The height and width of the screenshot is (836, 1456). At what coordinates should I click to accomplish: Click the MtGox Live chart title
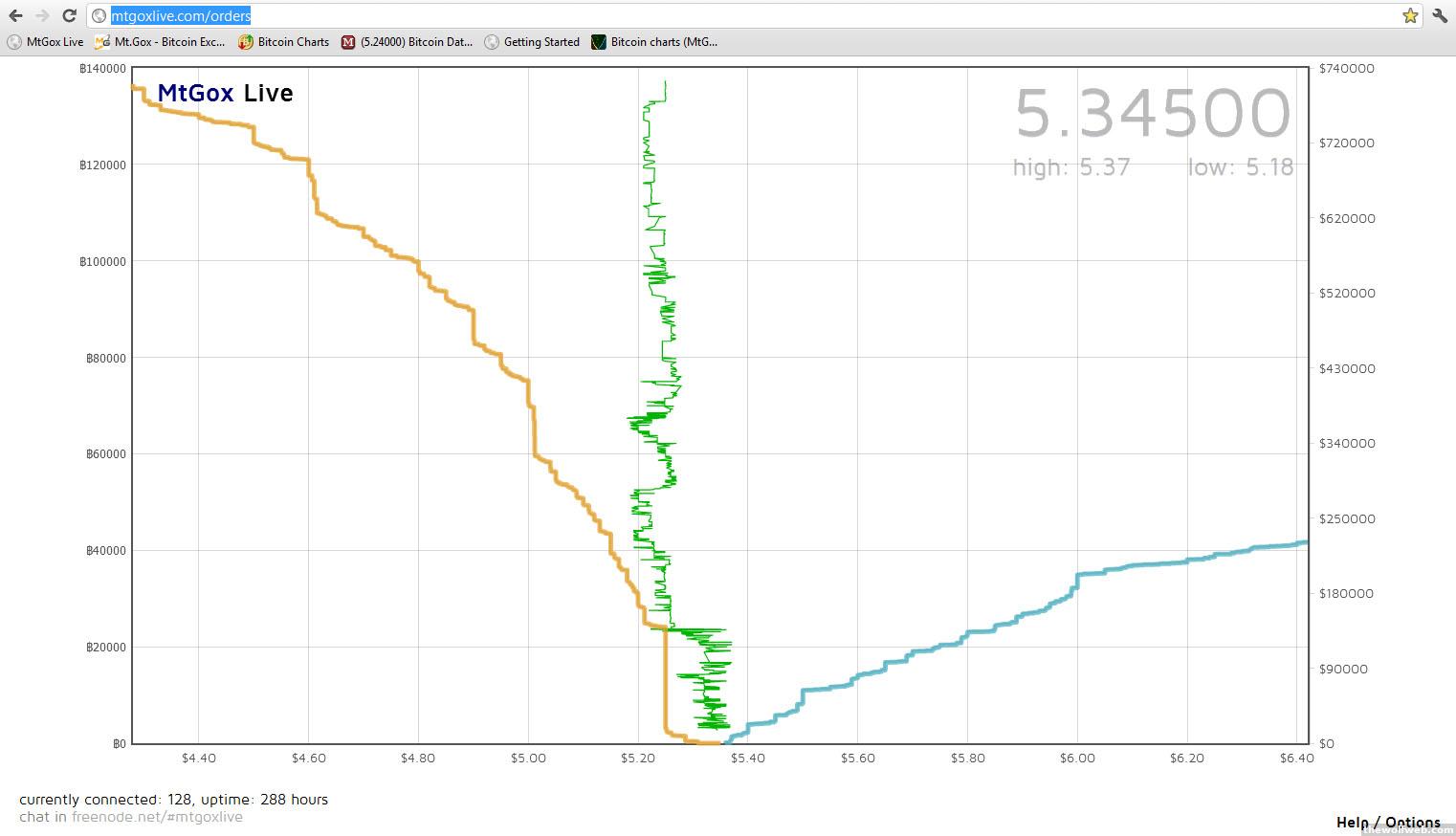225,93
